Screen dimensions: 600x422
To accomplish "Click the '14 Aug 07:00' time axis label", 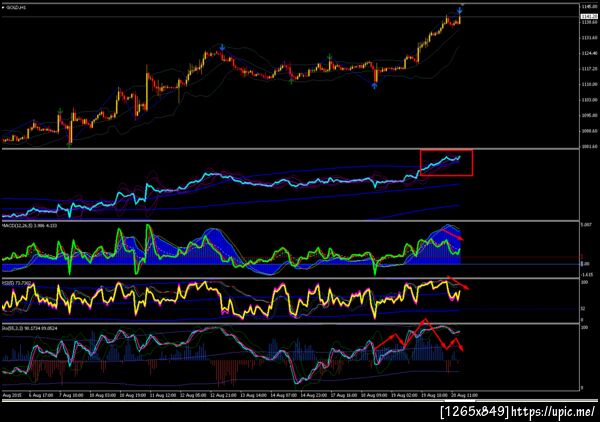I will pos(284,395).
